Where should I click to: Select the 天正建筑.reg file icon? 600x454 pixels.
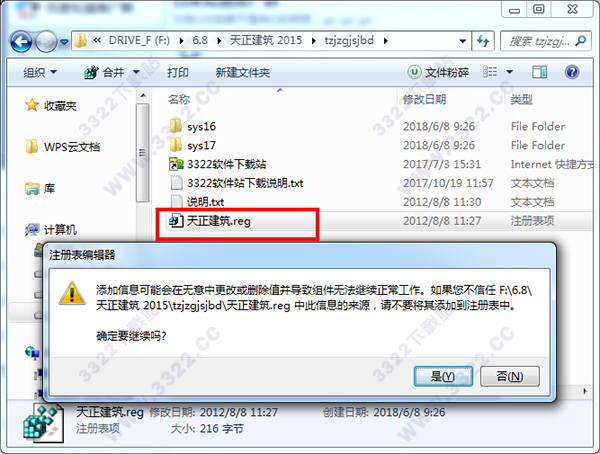(176, 221)
